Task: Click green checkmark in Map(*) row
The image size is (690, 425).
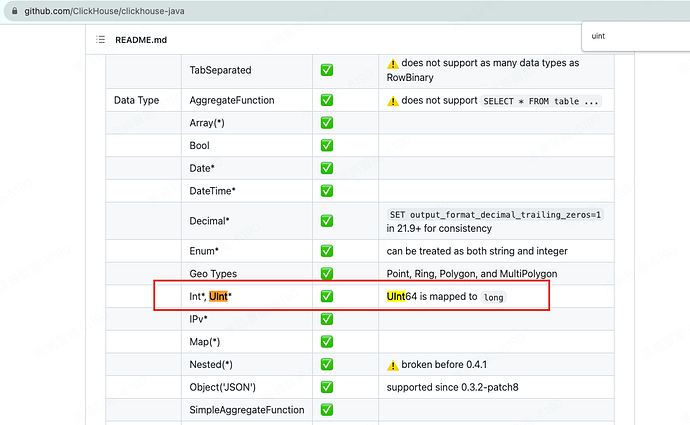Action: tap(327, 341)
